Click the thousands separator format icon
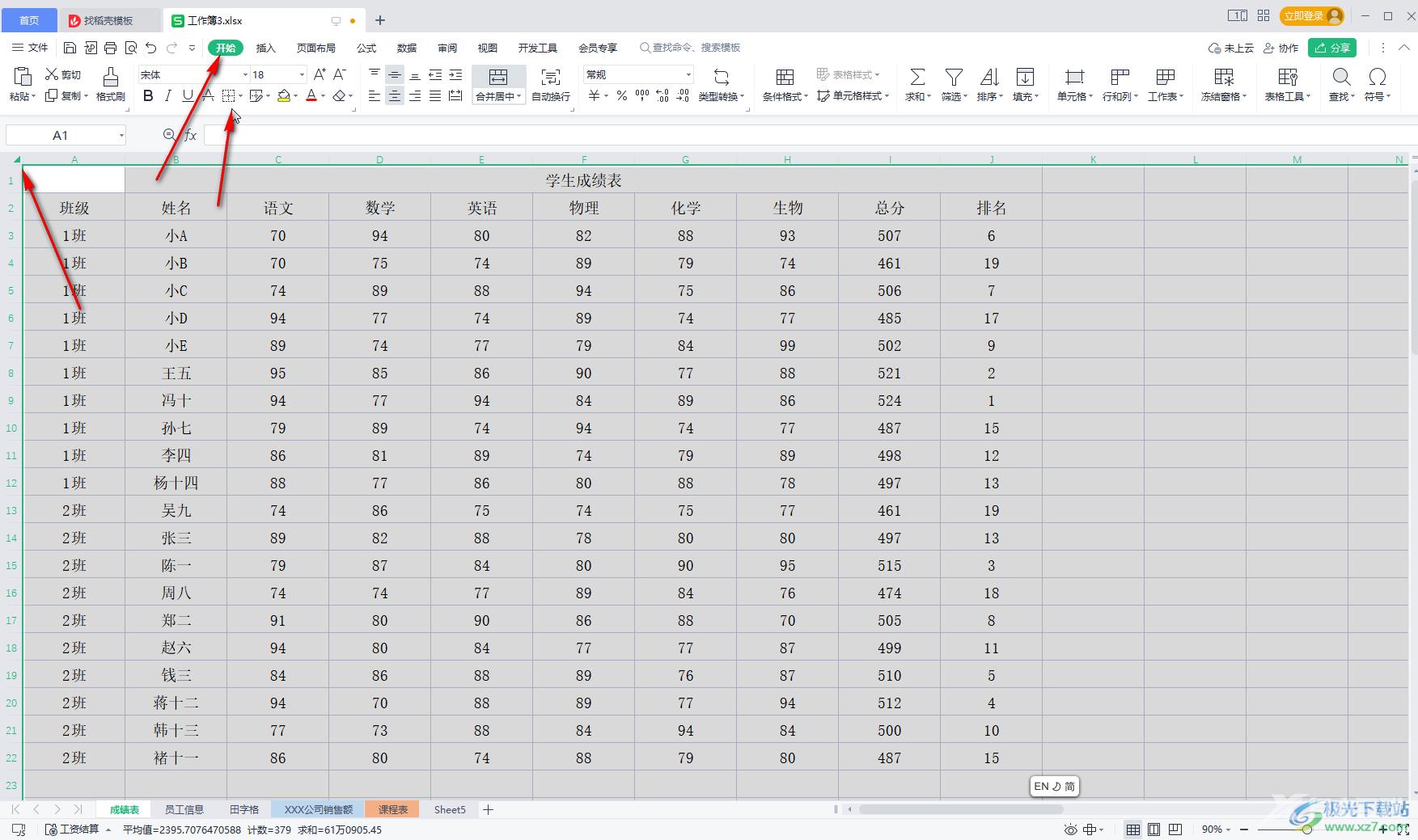1418x840 pixels. [642, 96]
